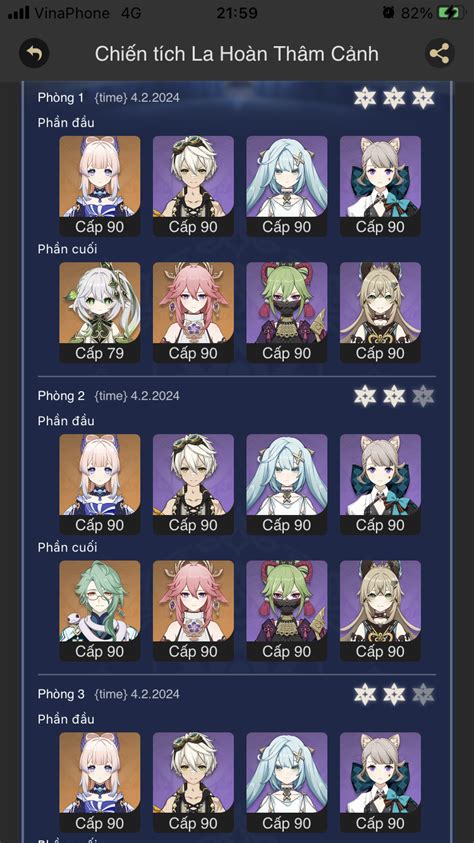The height and width of the screenshot is (843, 474).
Task: Tap the dimmed third star of Phòng 3
Action: (423, 694)
